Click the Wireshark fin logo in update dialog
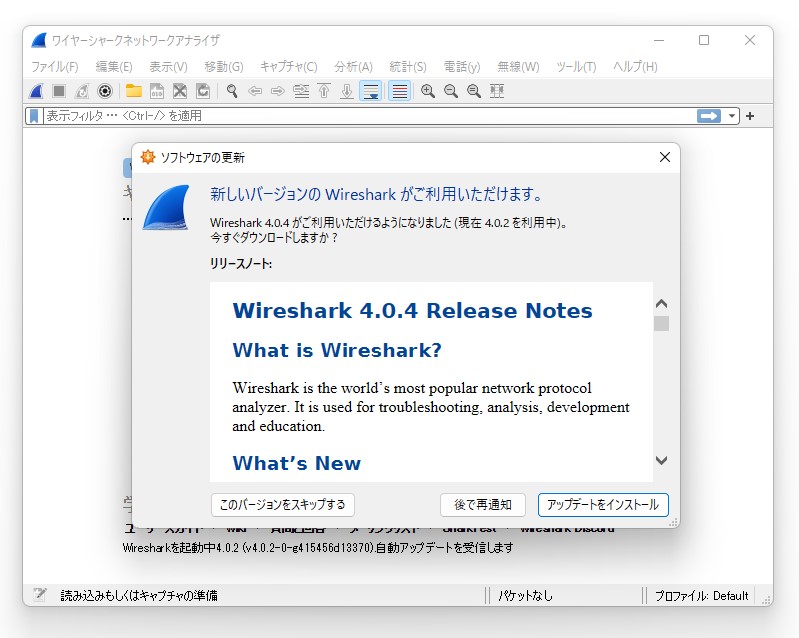 pyautogui.click(x=166, y=207)
